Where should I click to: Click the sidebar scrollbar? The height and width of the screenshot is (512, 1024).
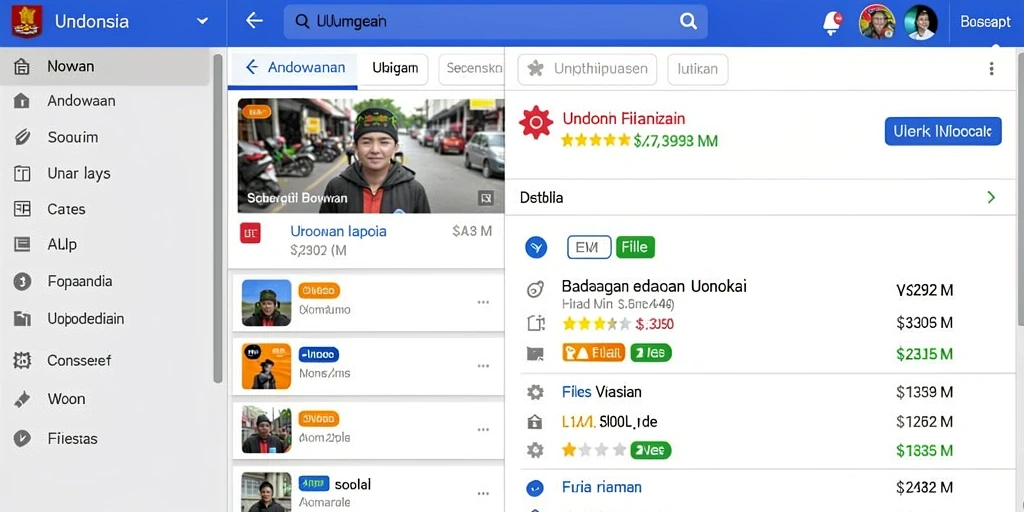218,219
